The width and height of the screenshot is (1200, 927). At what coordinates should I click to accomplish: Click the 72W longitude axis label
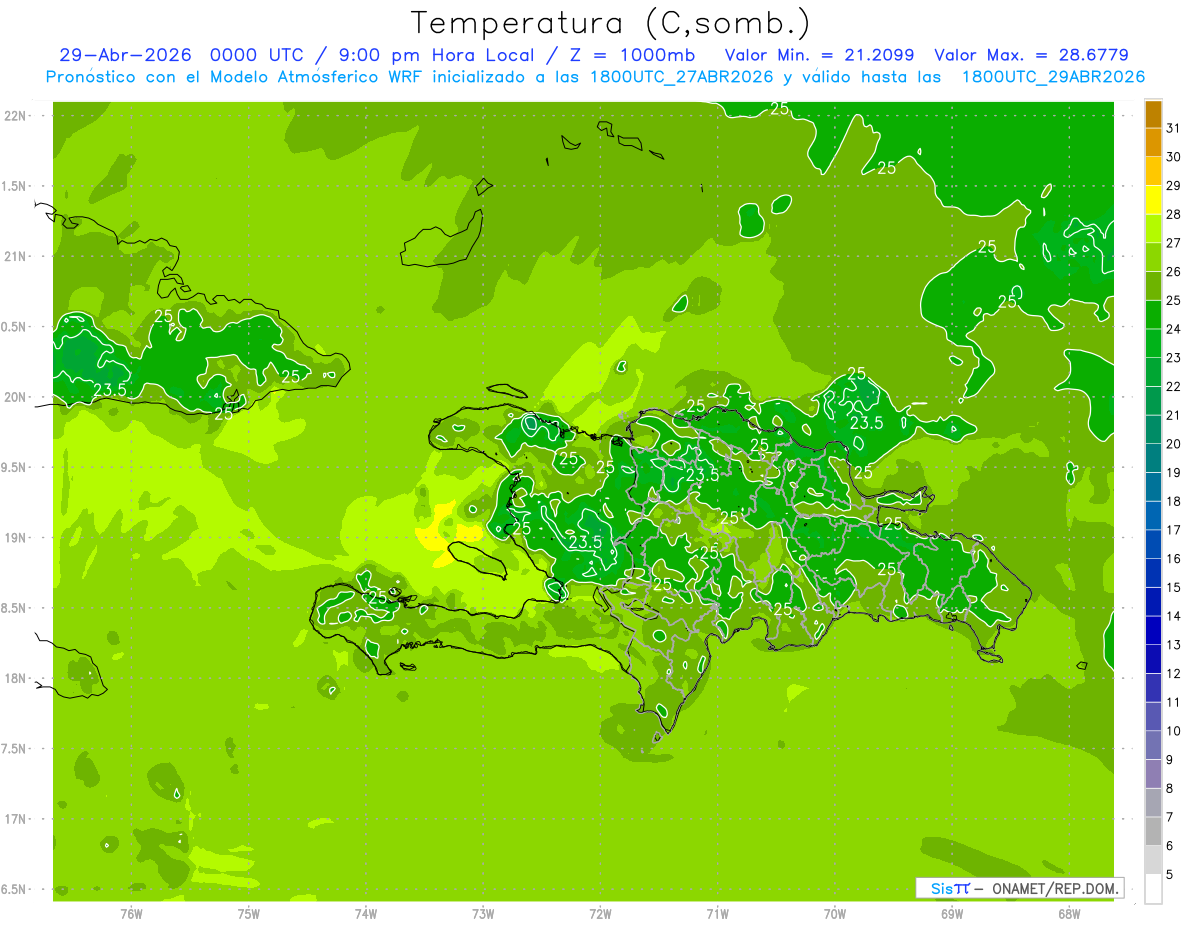(x=600, y=913)
